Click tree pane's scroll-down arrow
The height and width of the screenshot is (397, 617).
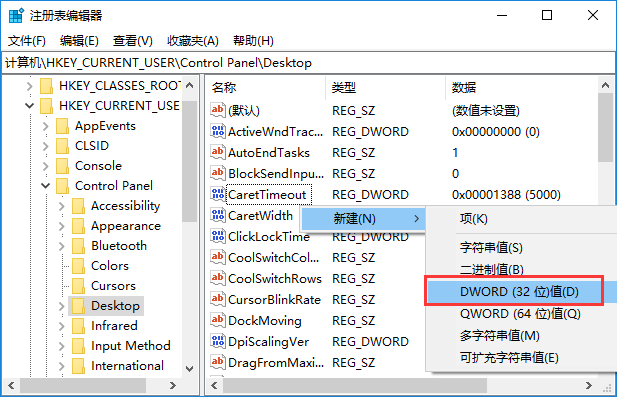pyautogui.click(x=190, y=369)
